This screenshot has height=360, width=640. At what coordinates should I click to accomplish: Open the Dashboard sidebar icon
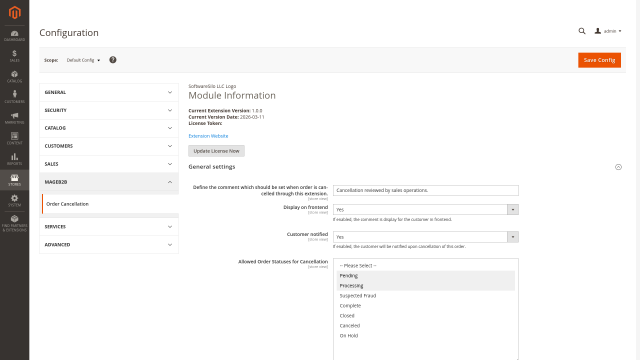click(15, 36)
